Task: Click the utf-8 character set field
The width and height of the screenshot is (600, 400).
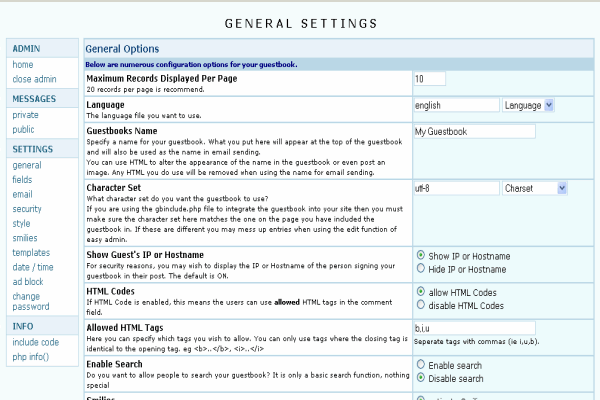Action: pyautogui.click(x=455, y=187)
